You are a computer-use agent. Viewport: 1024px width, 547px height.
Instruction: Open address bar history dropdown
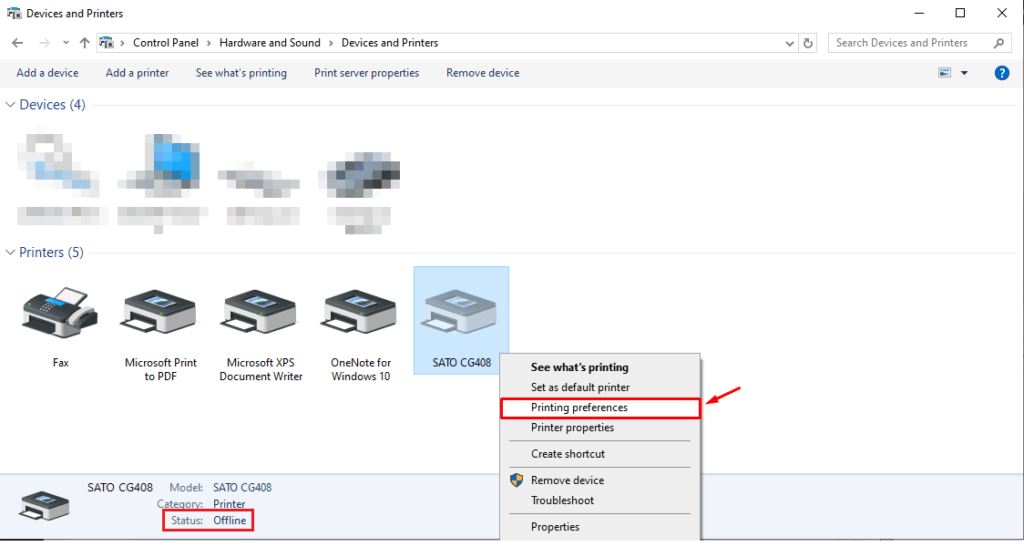(x=790, y=43)
